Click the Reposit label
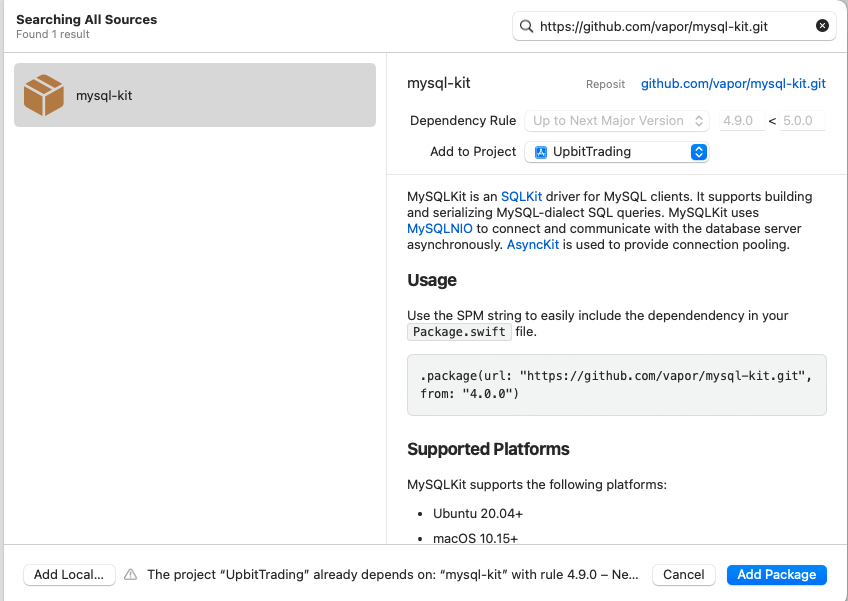848x601 pixels. [605, 84]
